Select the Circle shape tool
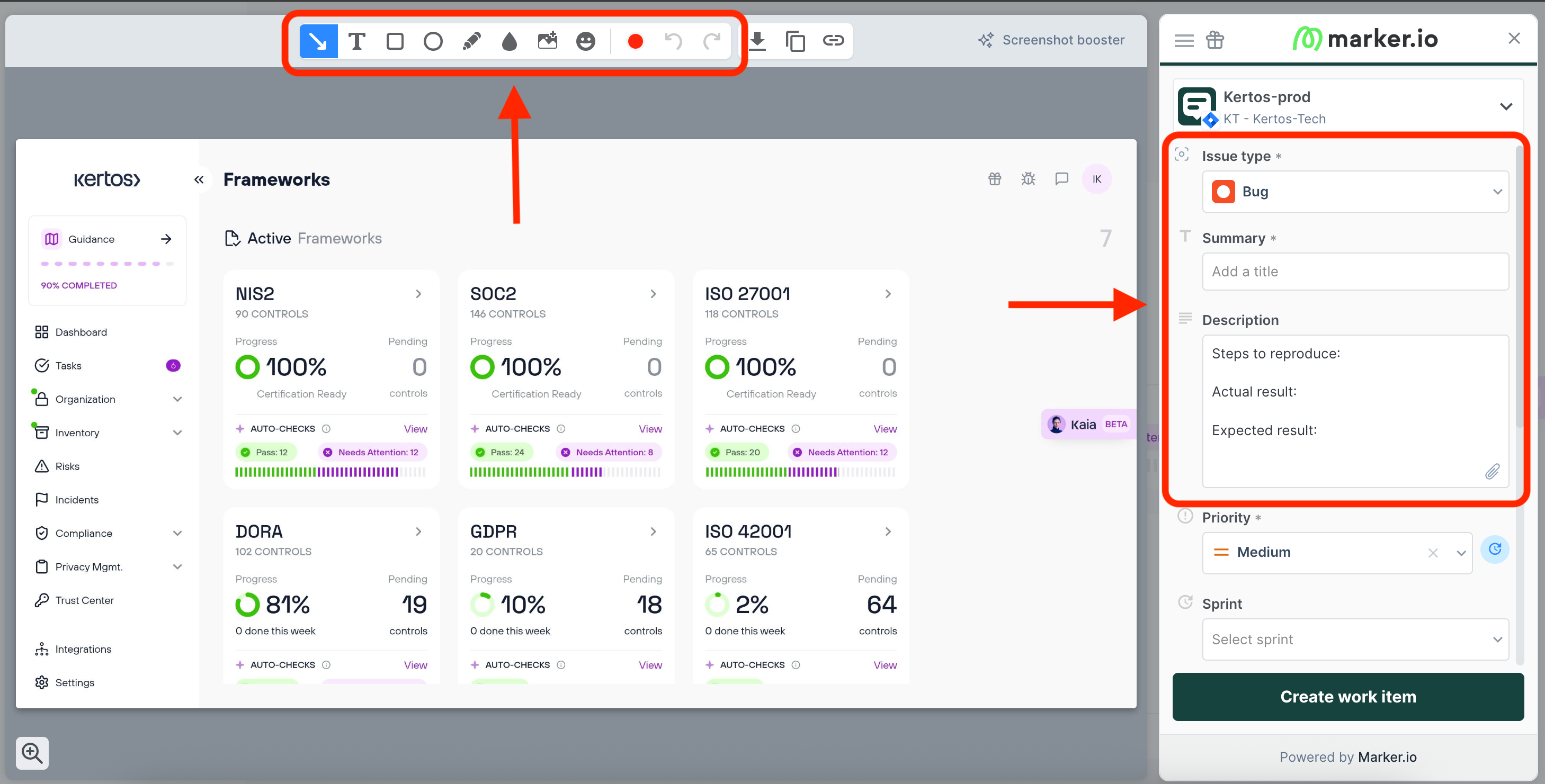This screenshot has width=1545, height=784. pyautogui.click(x=432, y=41)
